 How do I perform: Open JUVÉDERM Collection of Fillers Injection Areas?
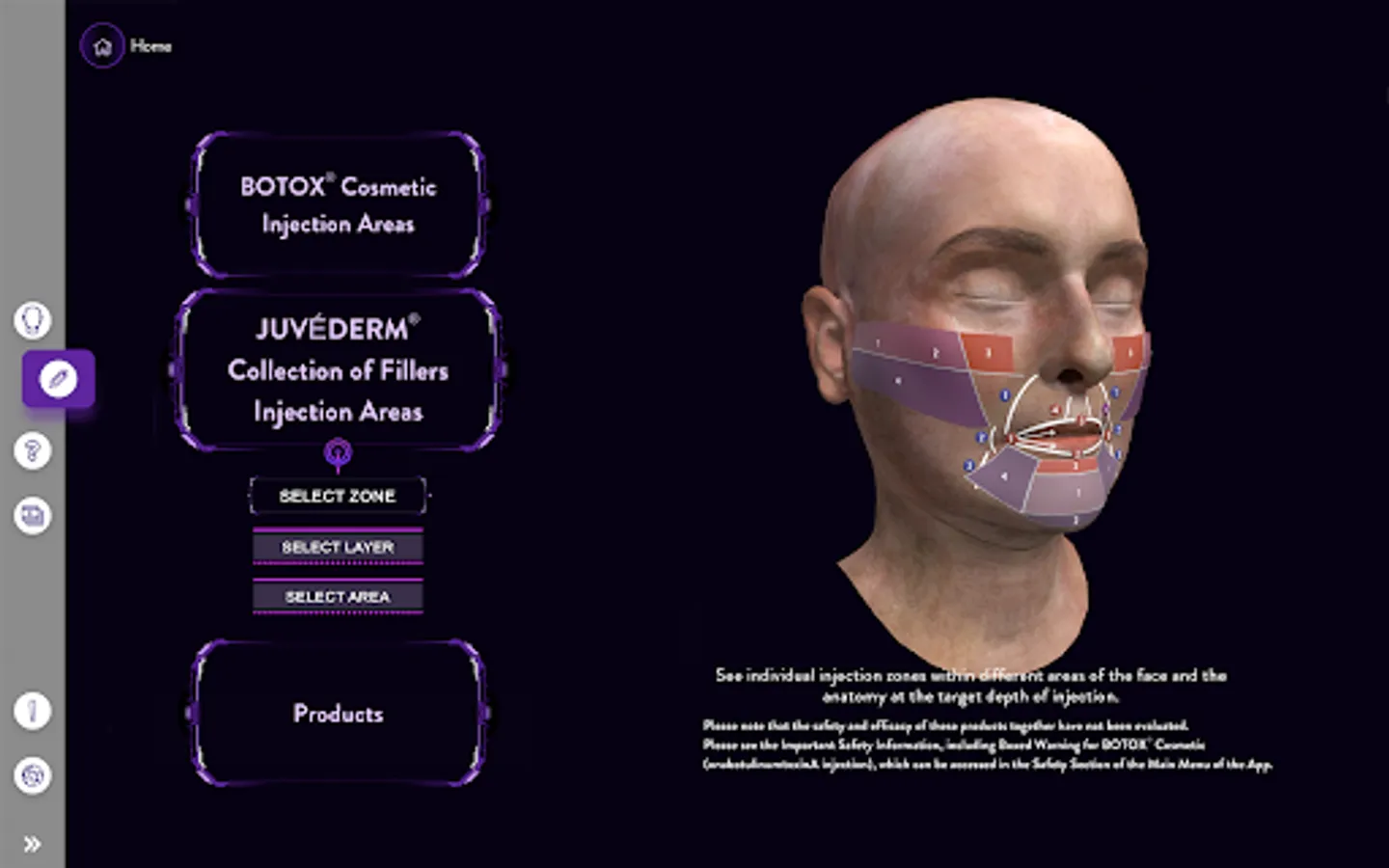tap(338, 370)
